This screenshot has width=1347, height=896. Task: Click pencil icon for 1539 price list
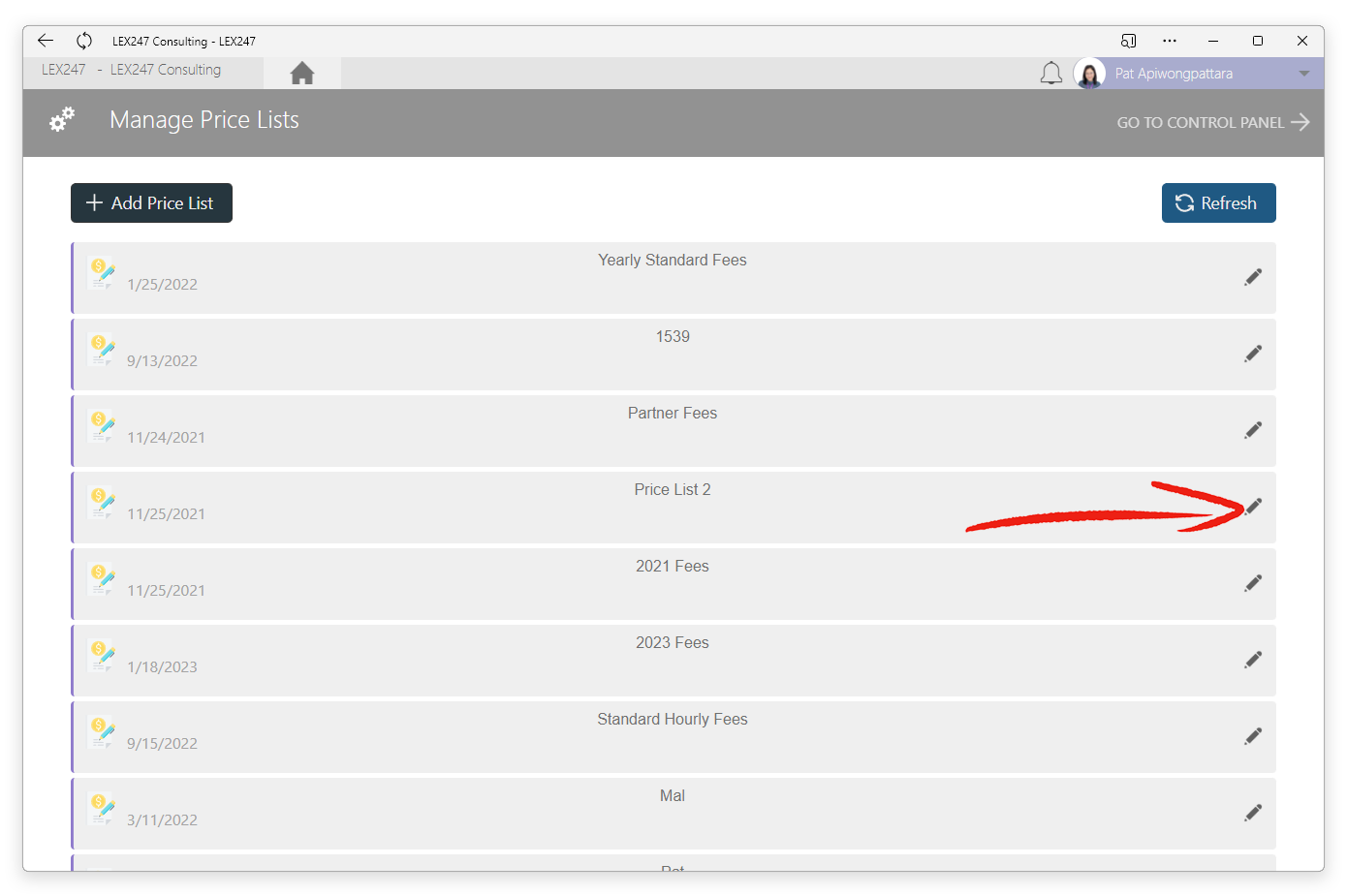point(1253,354)
